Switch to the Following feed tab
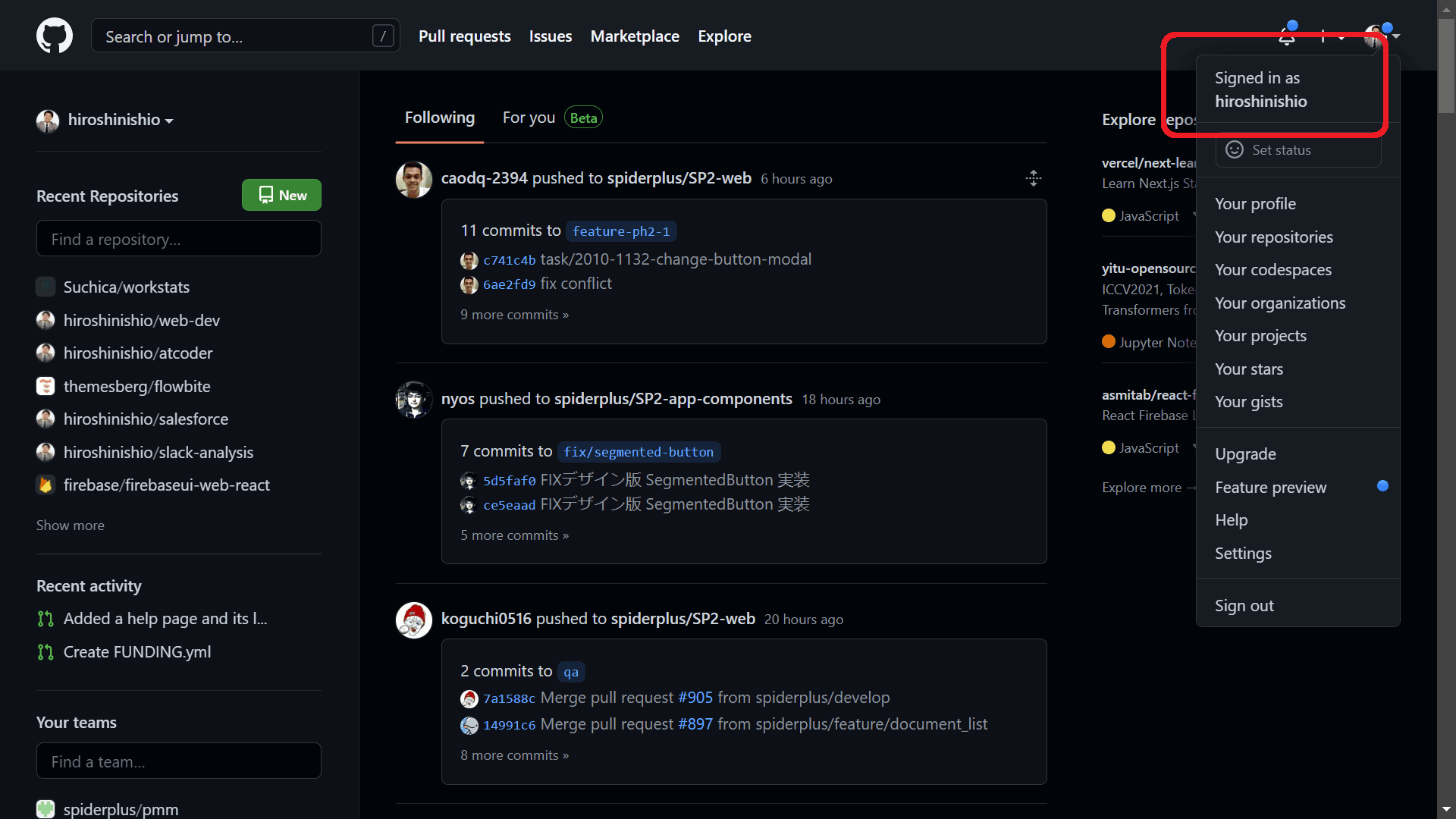This screenshot has height=819, width=1456. tap(440, 118)
